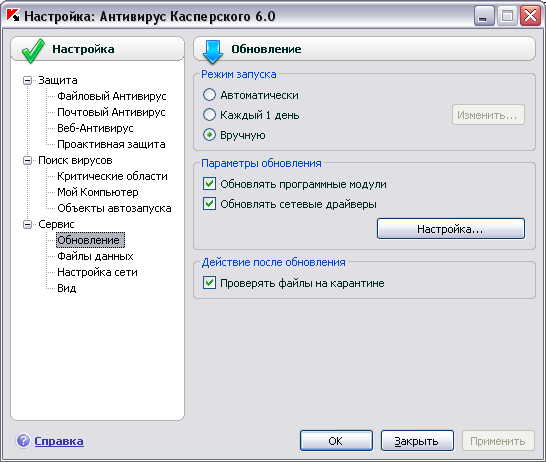The height and width of the screenshot is (462, 546).
Task: Select the Вручную radio button
Action: coord(209,135)
